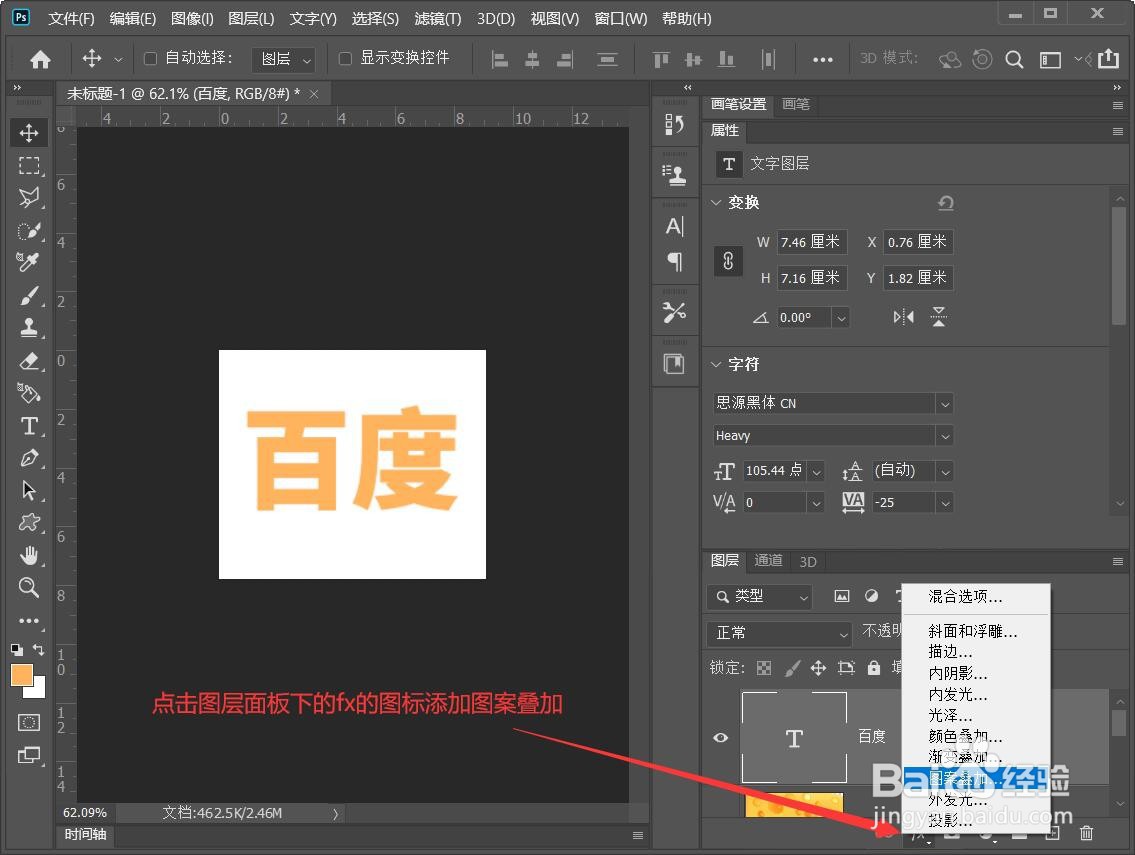Click the Delete layer trash icon
Viewport: 1135px width, 855px height.
pyautogui.click(x=1086, y=833)
